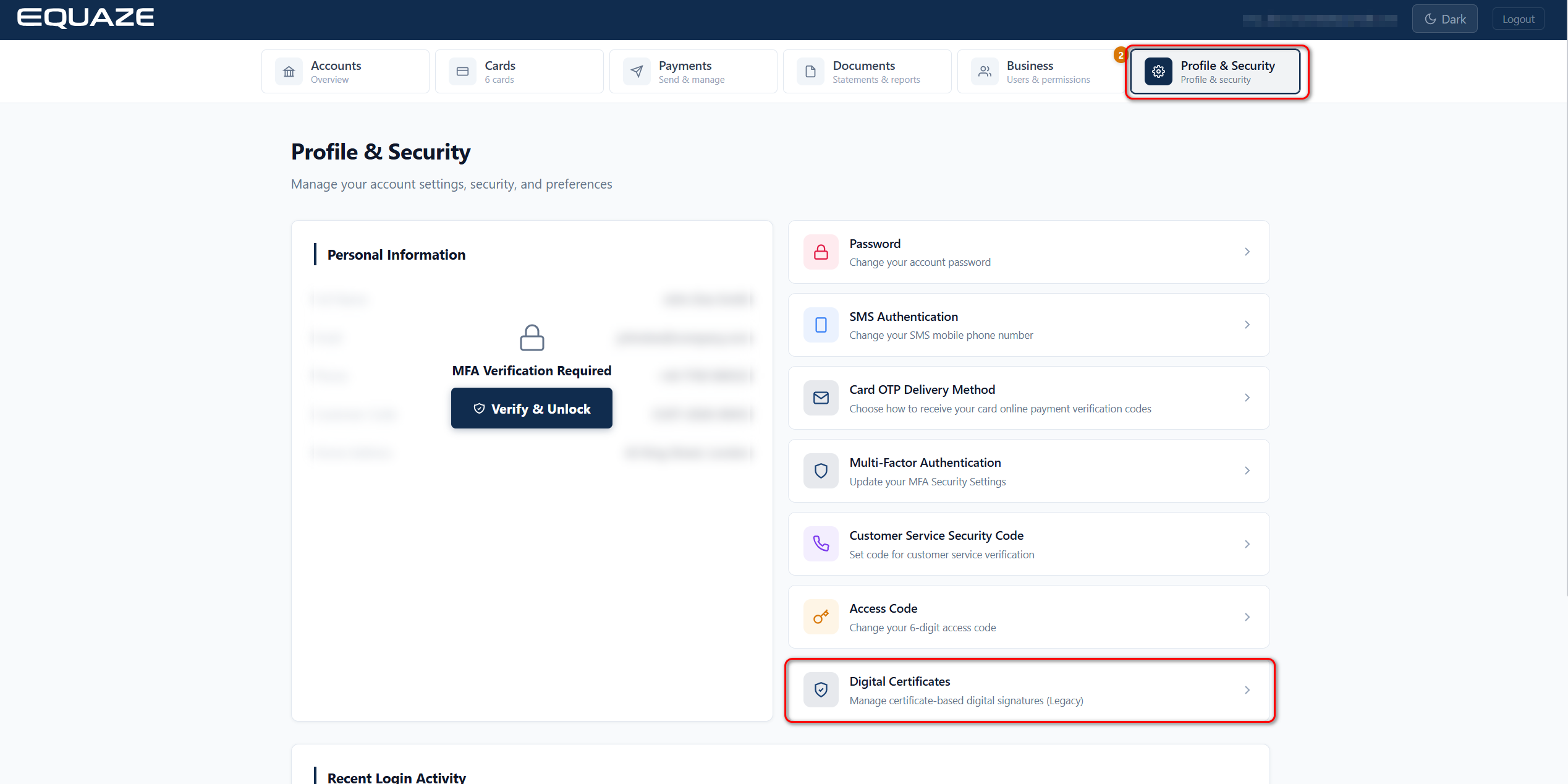Image resolution: width=1568 pixels, height=784 pixels.
Task: Expand the Access Code chevron
Action: pyautogui.click(x=1247, y=617)
